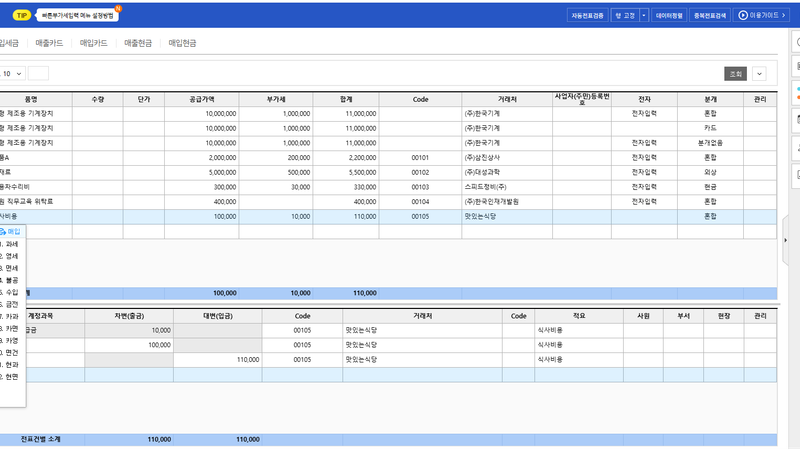Select the 맛있는식당 row in upper grid
Viewport: 800px width, 450px height.
point(388,216)
